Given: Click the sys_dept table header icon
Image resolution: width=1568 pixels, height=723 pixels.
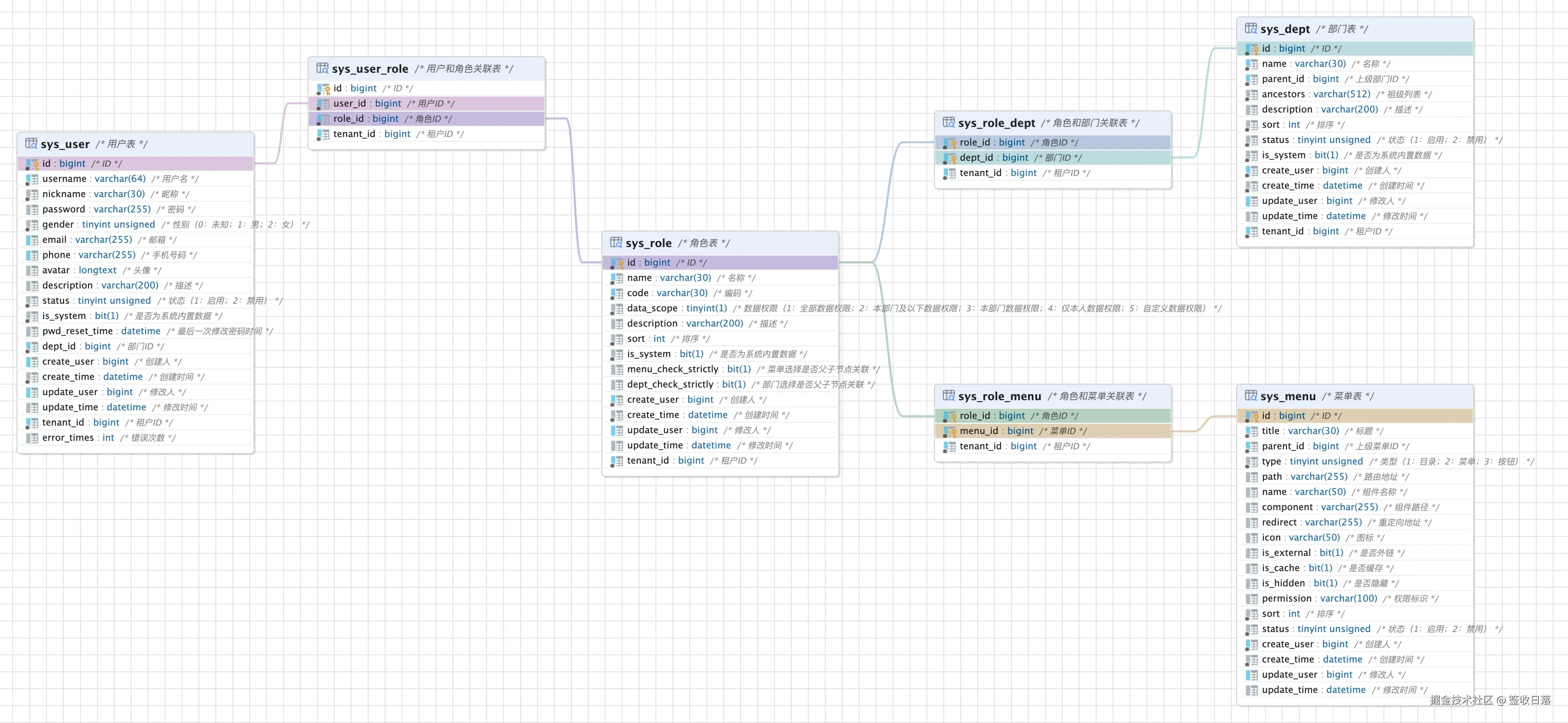Looking at the screenshot, I should 1251,29.
